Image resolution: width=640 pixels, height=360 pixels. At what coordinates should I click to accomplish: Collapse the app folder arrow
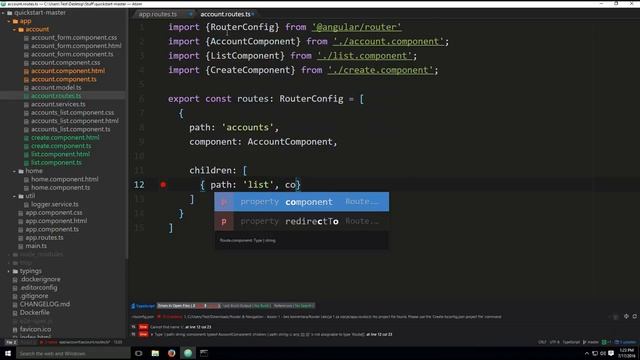coord(9,21)
